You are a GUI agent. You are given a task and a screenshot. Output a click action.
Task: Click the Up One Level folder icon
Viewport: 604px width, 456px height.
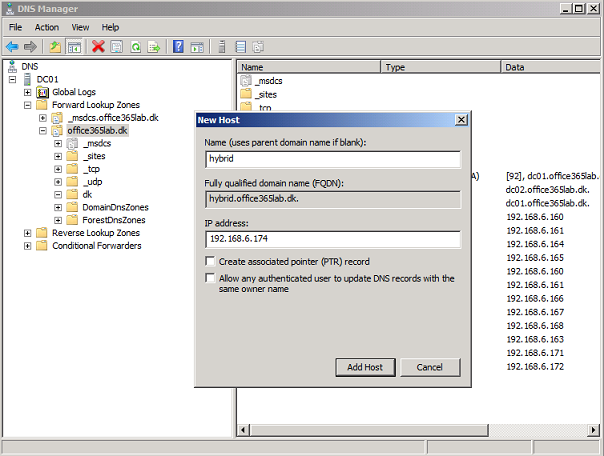55,47
